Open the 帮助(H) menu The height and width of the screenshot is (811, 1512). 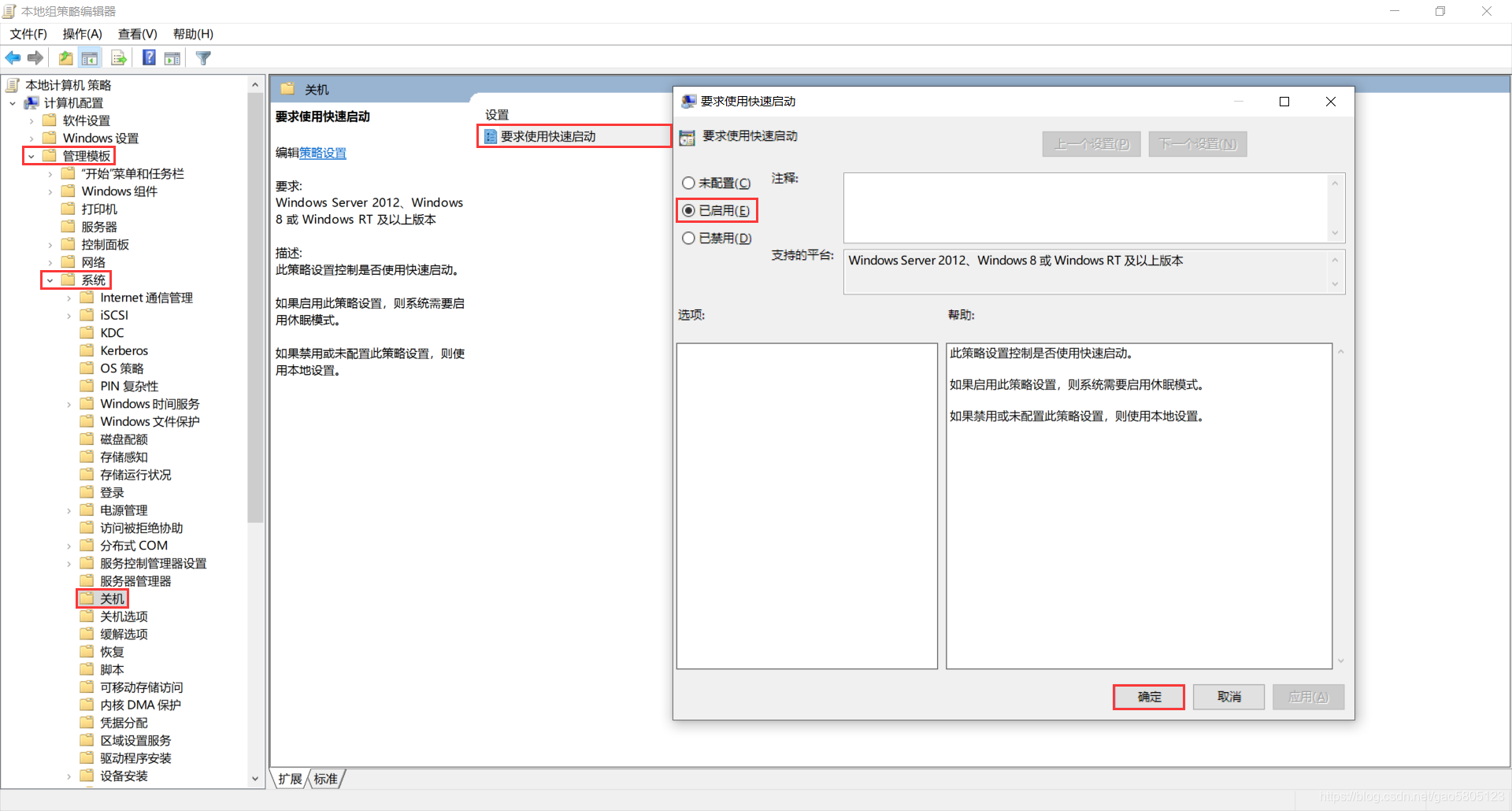pyautogui.click(x=193, y=34)
